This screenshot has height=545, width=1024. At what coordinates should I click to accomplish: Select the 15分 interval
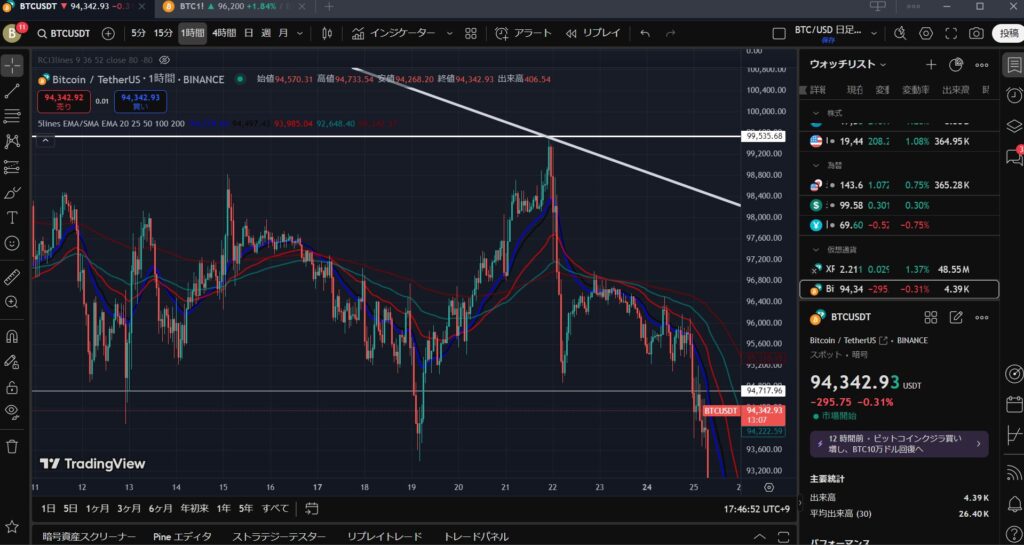(163, 33)
